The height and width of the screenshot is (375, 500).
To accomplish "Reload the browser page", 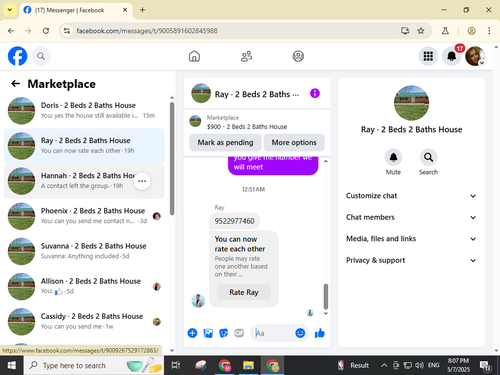I will coord(46,31).
